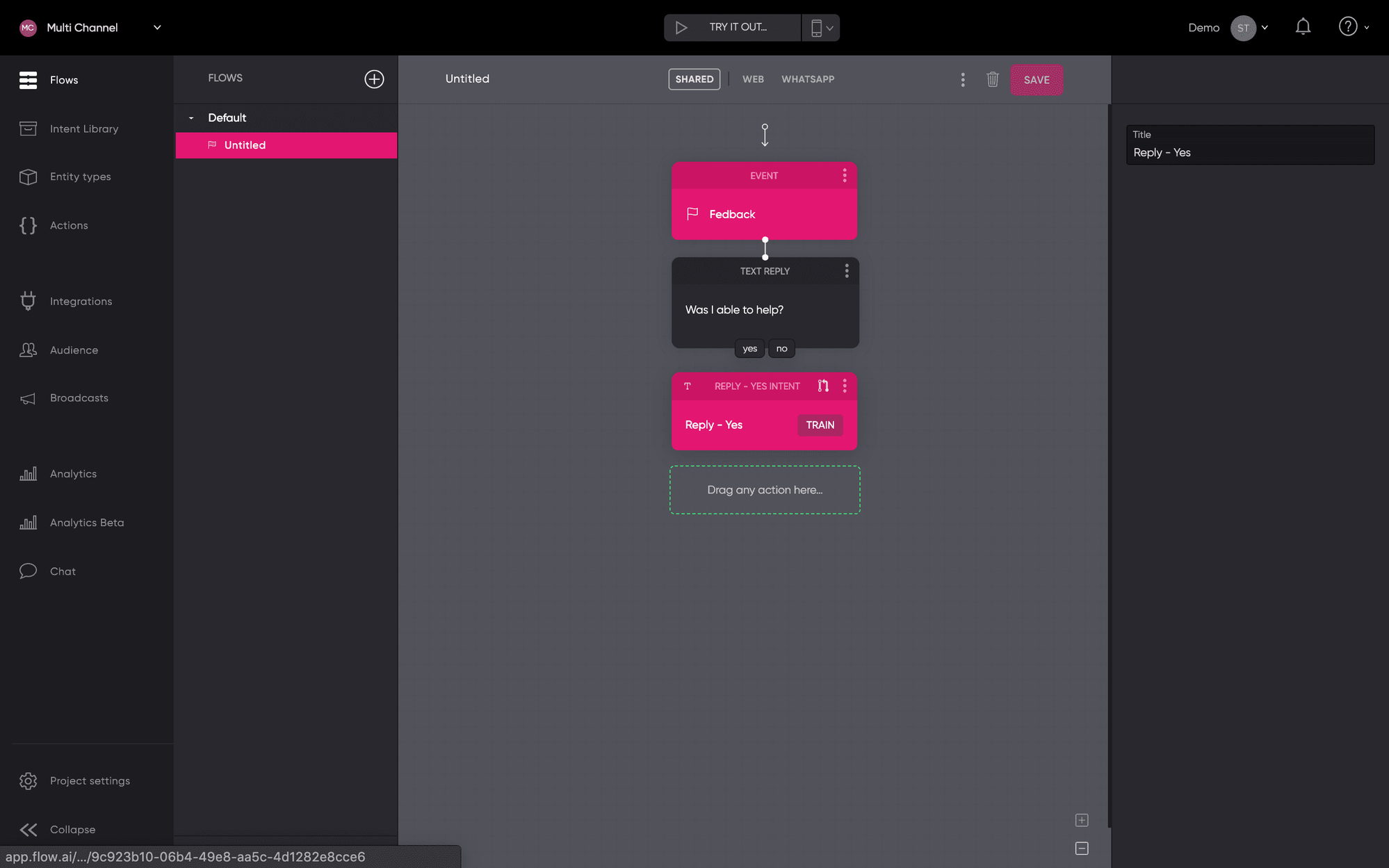Click the SAVE button
Screen dimensions: 1389x868
pyautogui.click(x=1036, y=80)
